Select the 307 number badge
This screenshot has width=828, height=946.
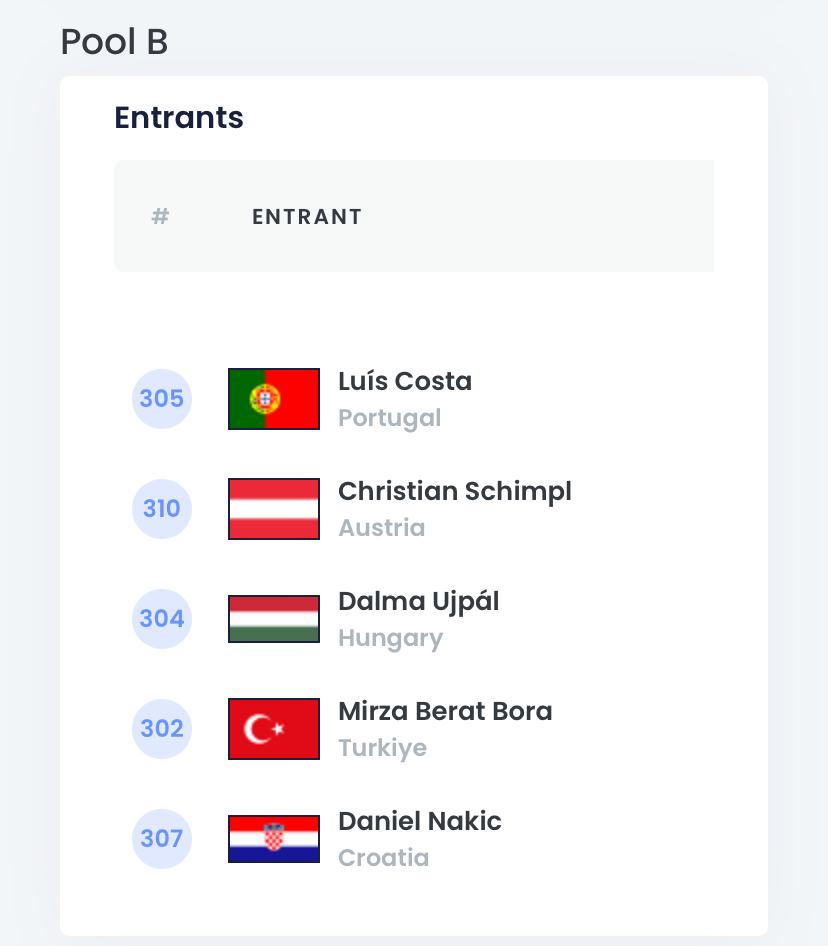coord(162,839)
